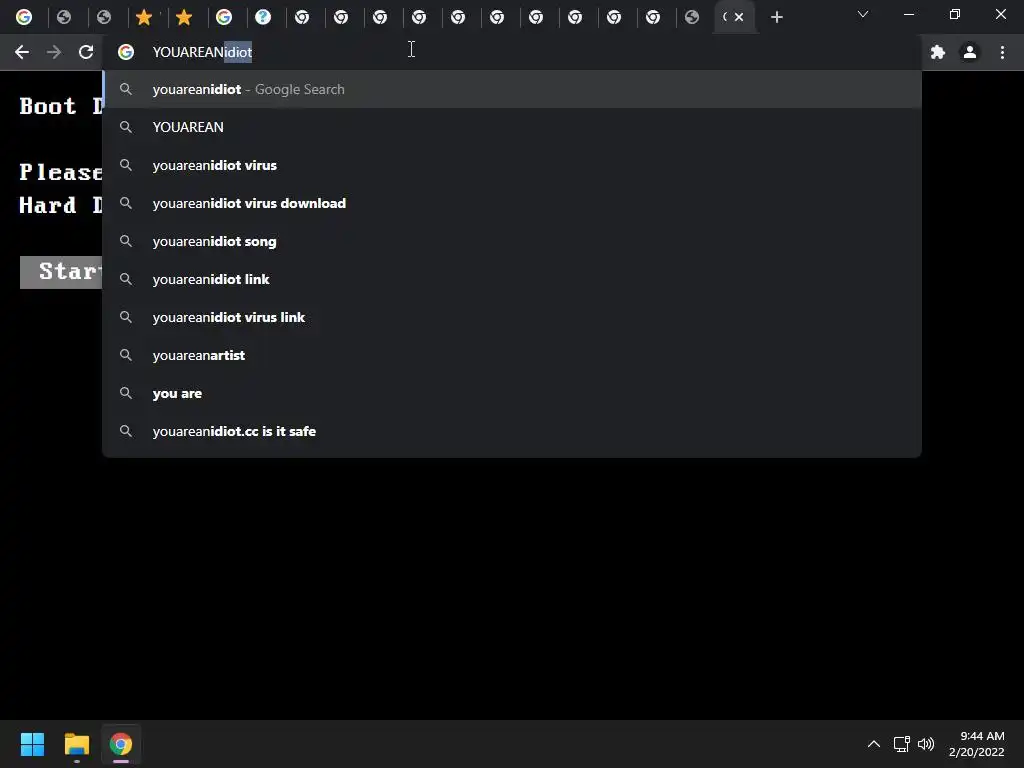
Task: Pick the "youareanidiot virus" suggestion
Action: pos(512,165)
